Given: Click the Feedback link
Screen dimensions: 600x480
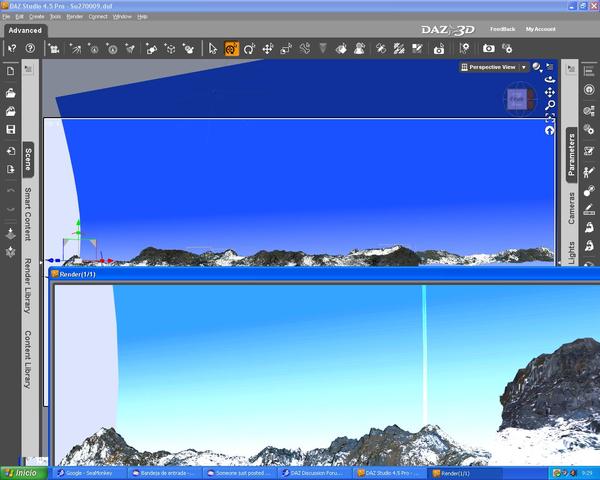Looking at the screenshot, I should pos(502,29).
